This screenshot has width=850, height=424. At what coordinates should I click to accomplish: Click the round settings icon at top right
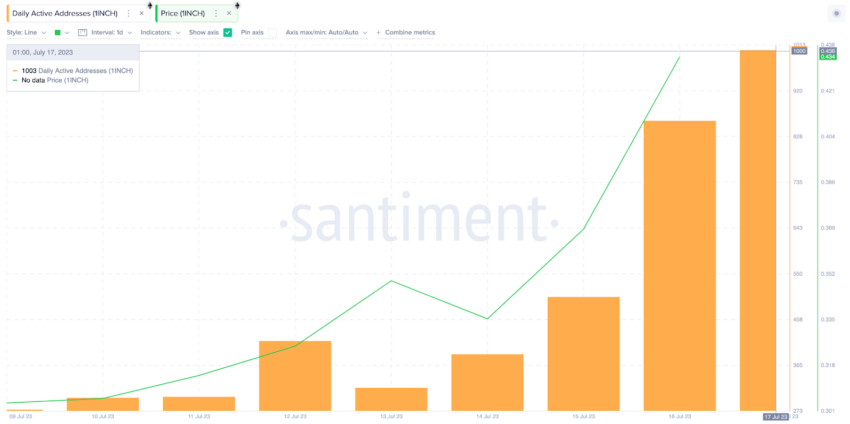pos(836,14)
